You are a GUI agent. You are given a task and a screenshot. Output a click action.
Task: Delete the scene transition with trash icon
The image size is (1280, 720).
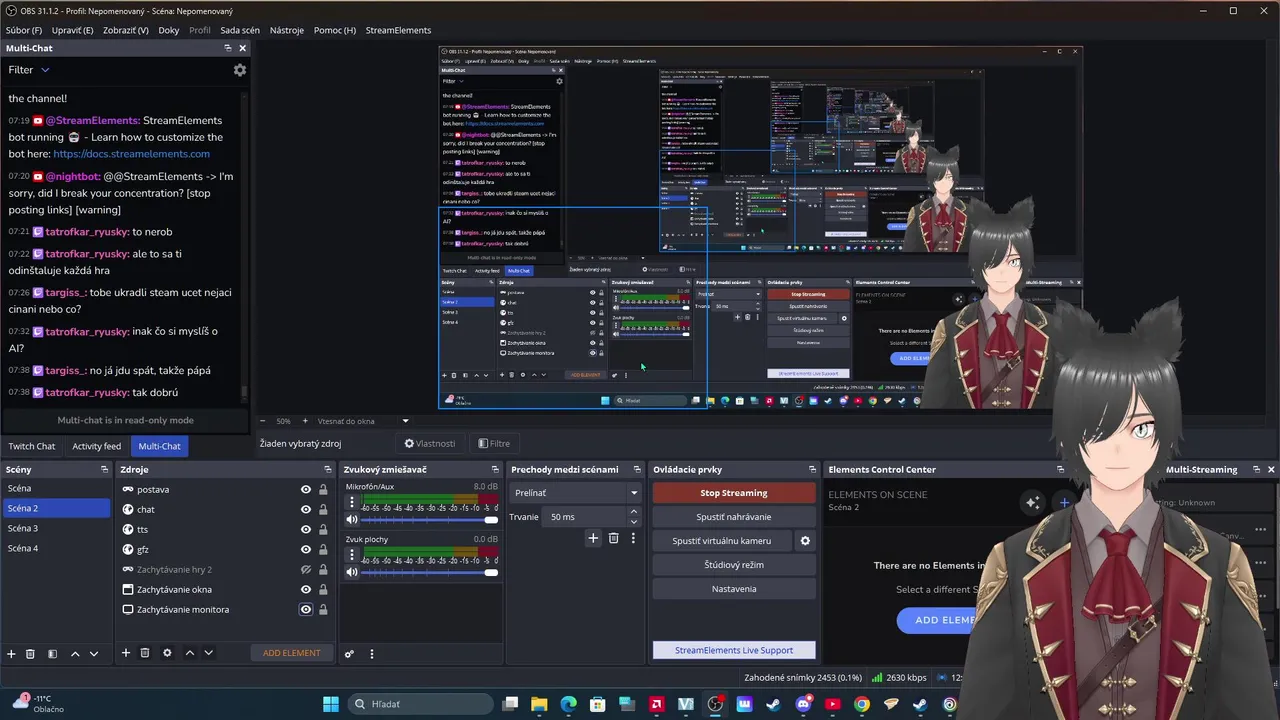[x=613, y=538]
